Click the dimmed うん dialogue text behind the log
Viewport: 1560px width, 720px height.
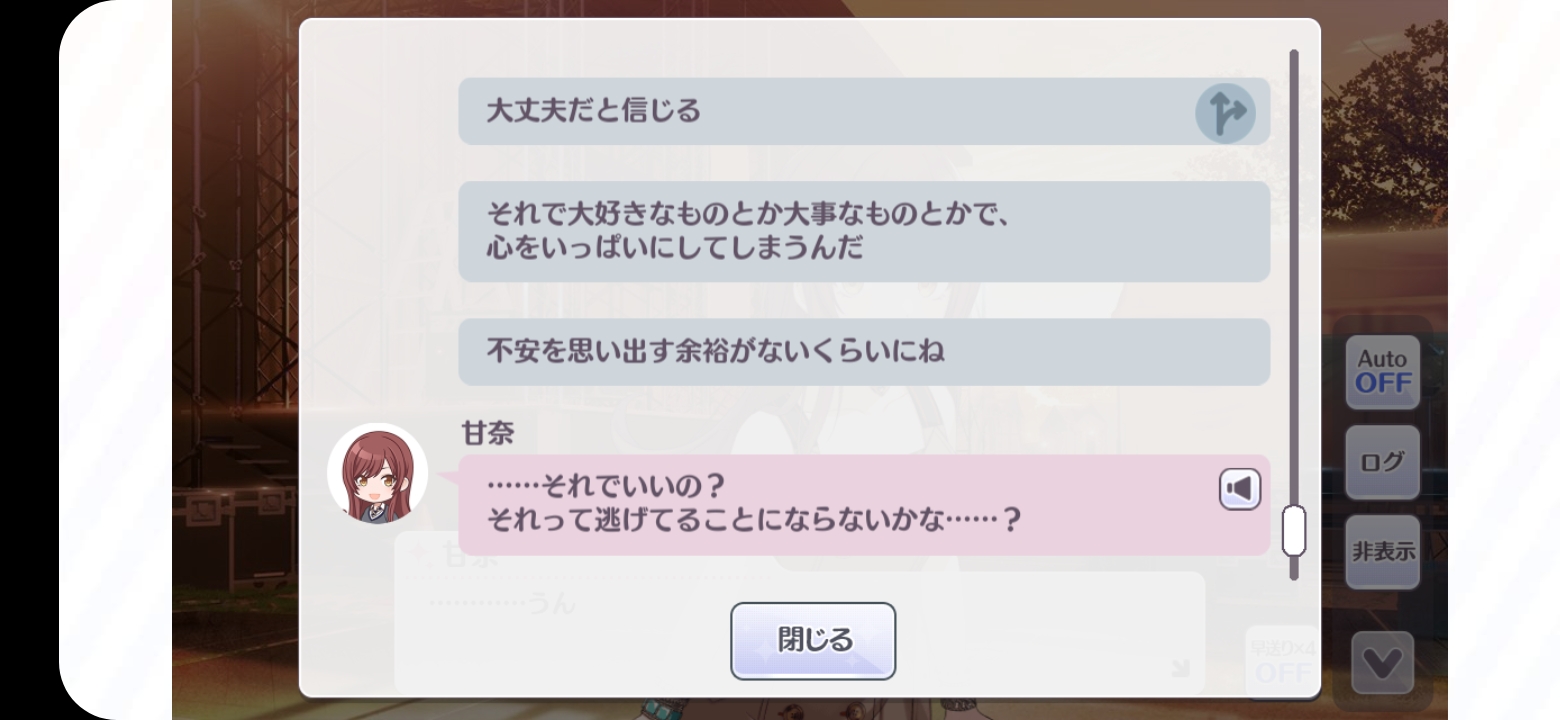pyautogui.click(x=553, y=605)
